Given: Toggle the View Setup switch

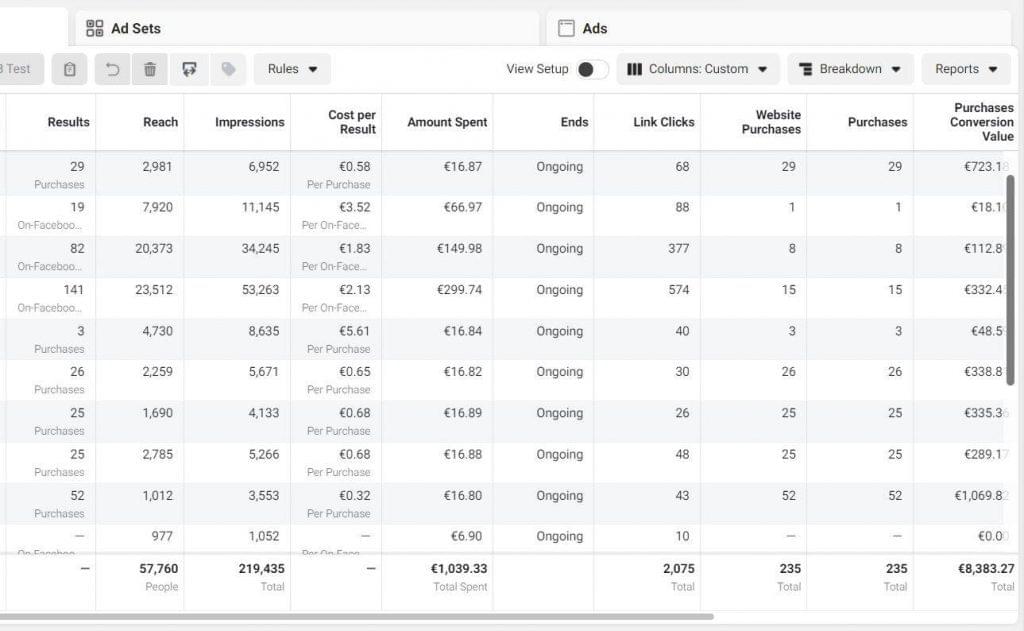Looking at the screenshot, I should [592, 69].
